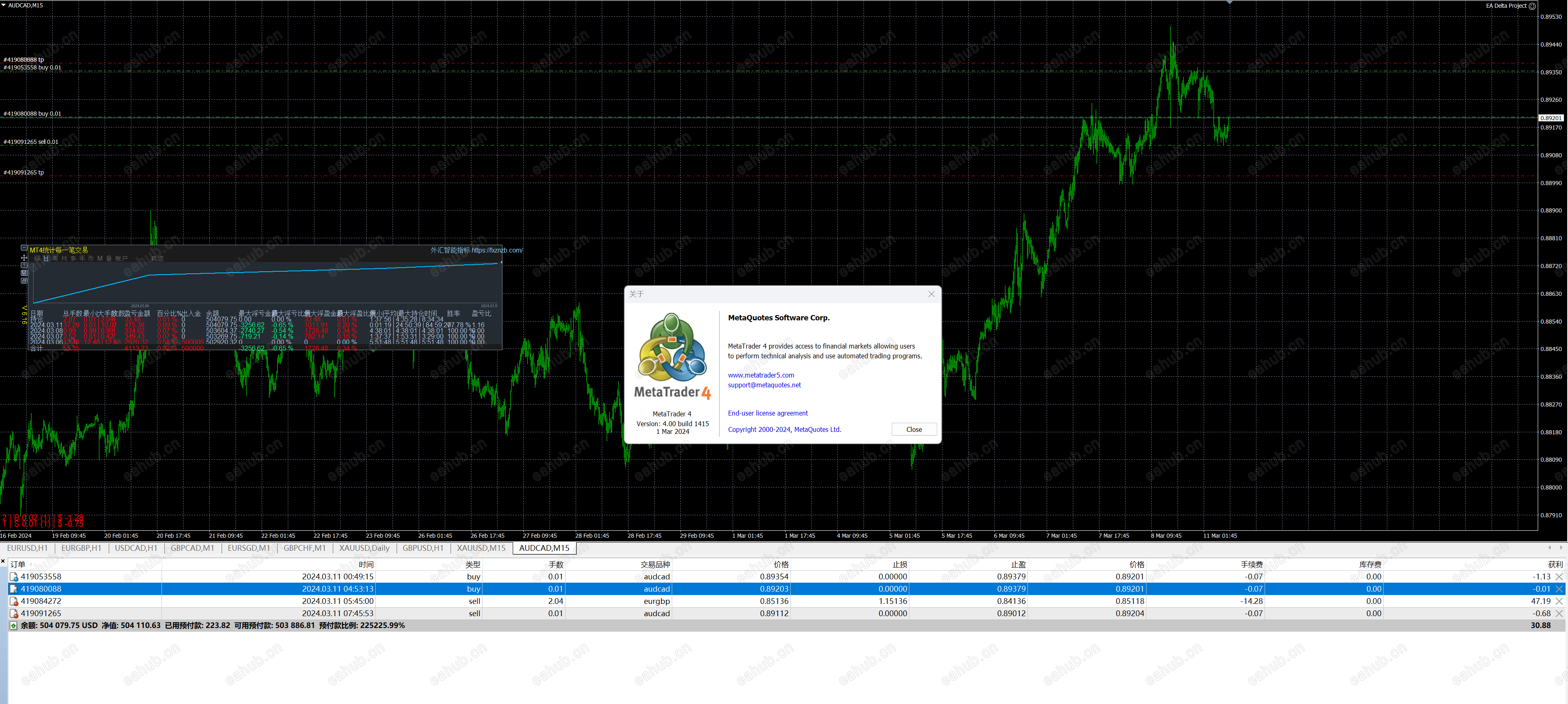Click the 0.89201 current price label on the price scale
The height and width of the screenshot is (704, 1568).
tap(1550, 118)
